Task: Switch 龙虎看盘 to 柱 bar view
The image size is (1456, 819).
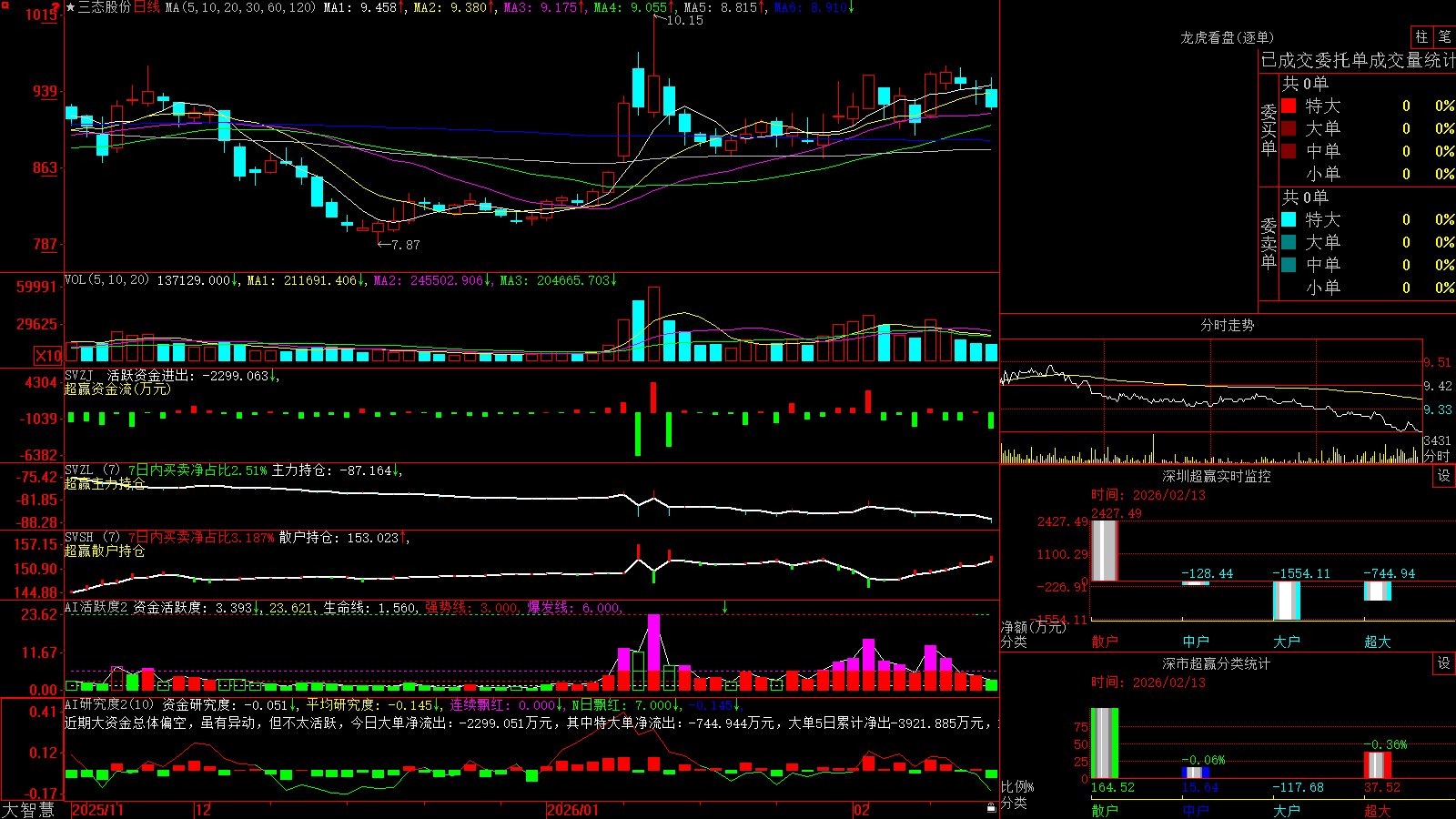Action: (x=1421, y=37)
